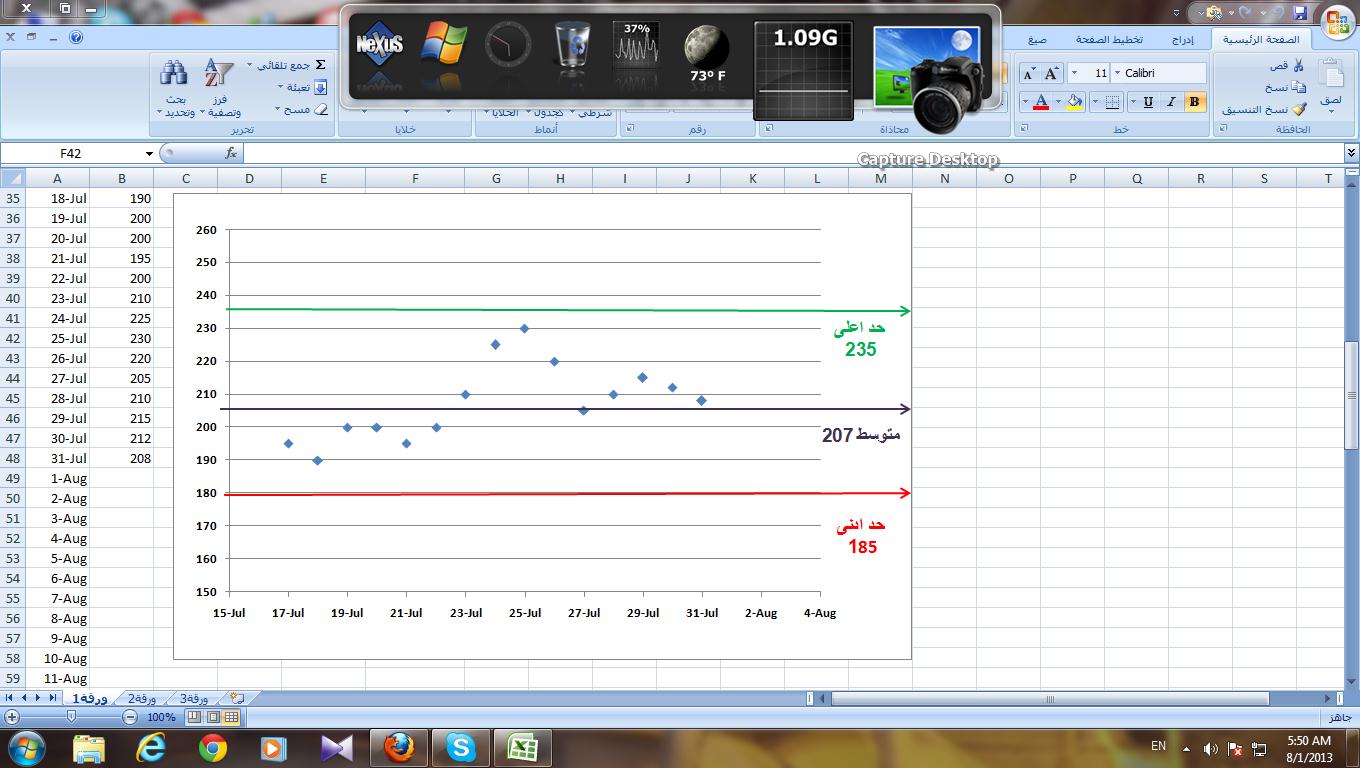1360x768 pixels.
Task: Open Google Chrome from the taskbar
Action: pyautogui.click(x=212, y=748)
